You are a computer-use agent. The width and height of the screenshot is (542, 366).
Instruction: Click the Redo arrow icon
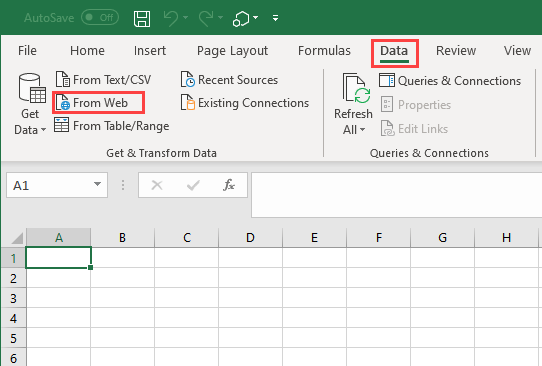point(206,18)
